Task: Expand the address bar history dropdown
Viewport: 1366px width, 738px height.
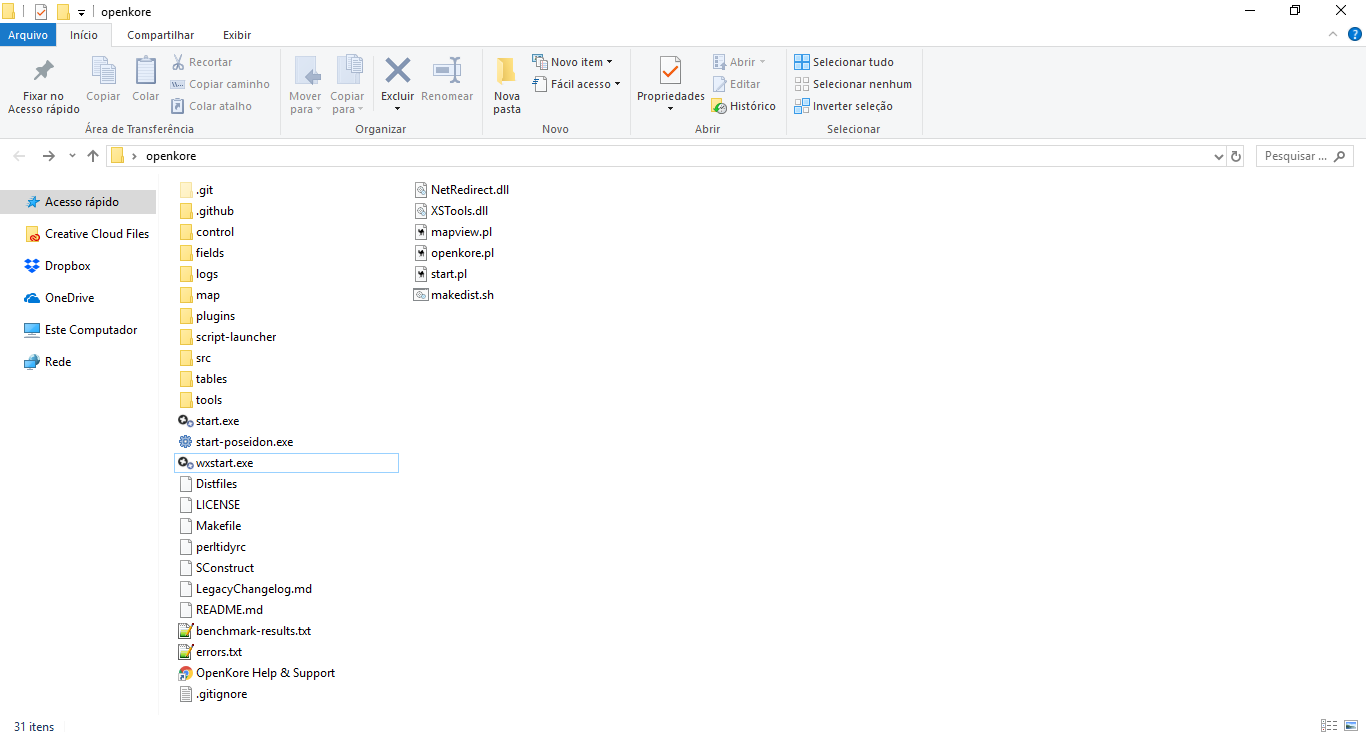Action: (1218, 156)
